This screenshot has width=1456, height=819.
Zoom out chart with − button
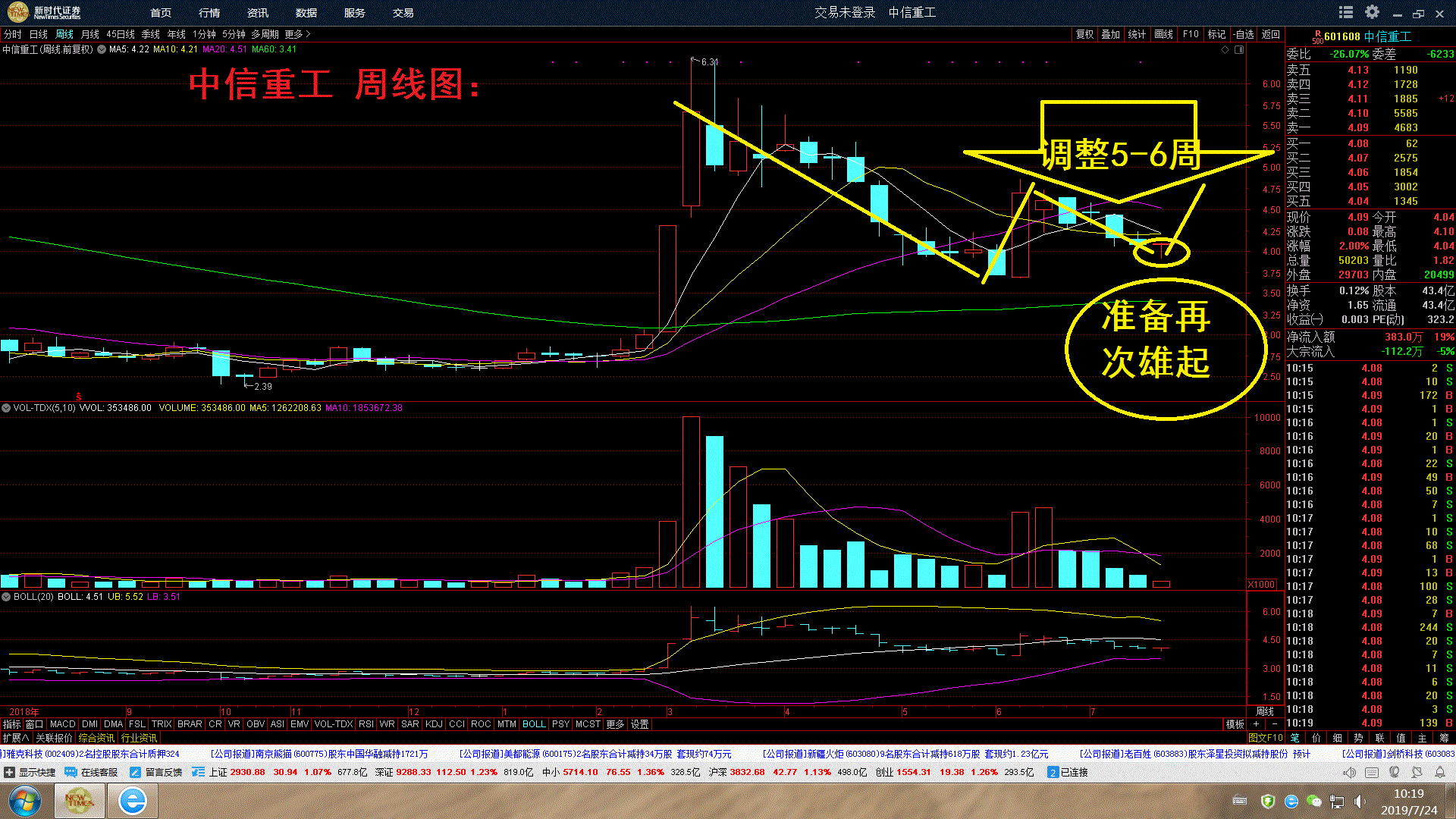coord(1274,724)
